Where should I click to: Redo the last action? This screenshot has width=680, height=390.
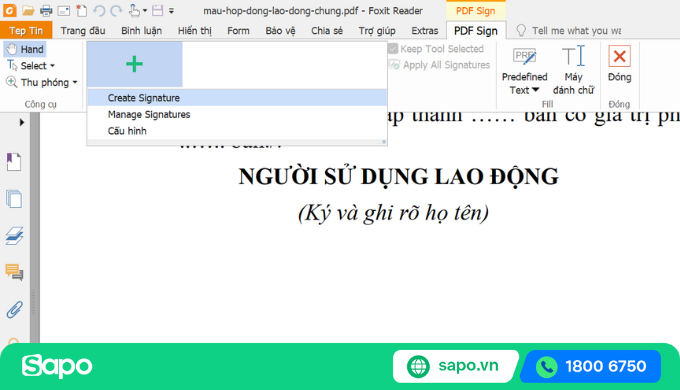click(x=116, y=10)
